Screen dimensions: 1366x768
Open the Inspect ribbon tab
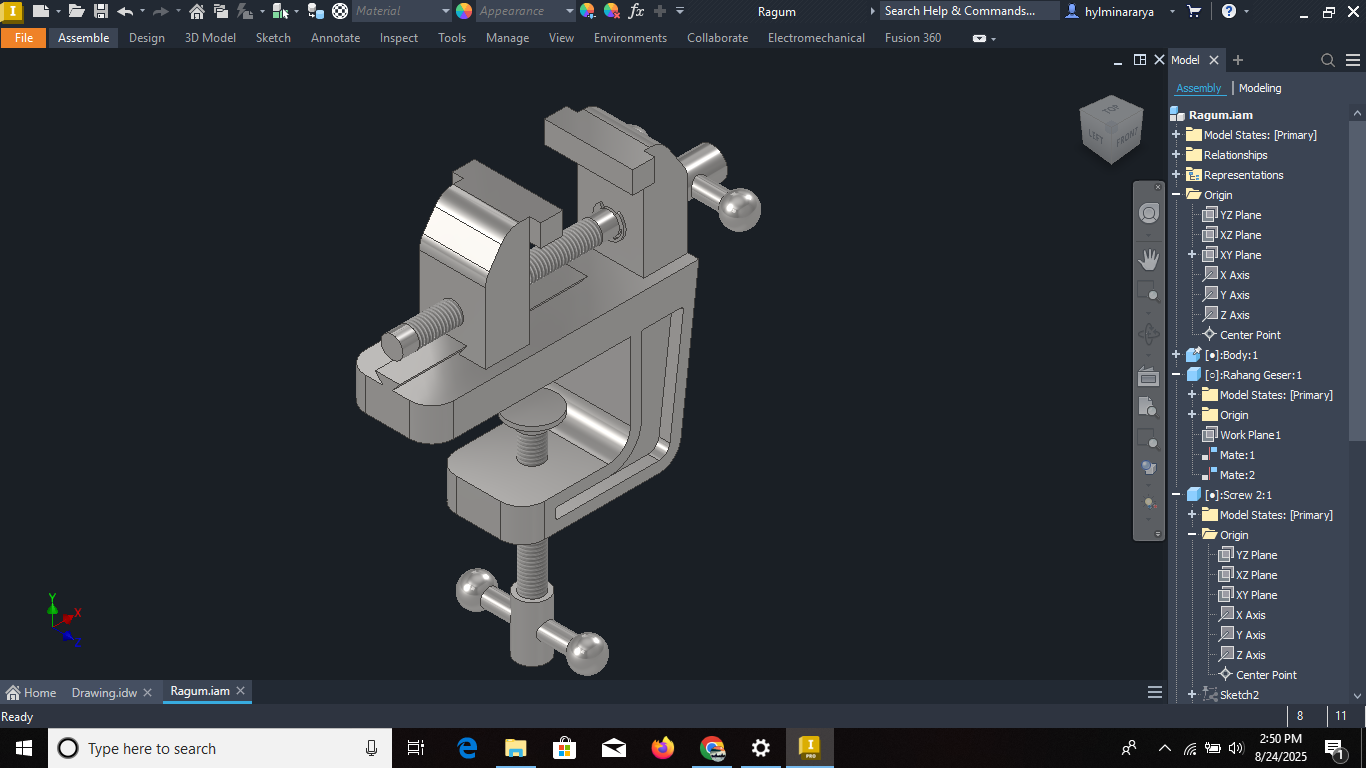point(399,38)
